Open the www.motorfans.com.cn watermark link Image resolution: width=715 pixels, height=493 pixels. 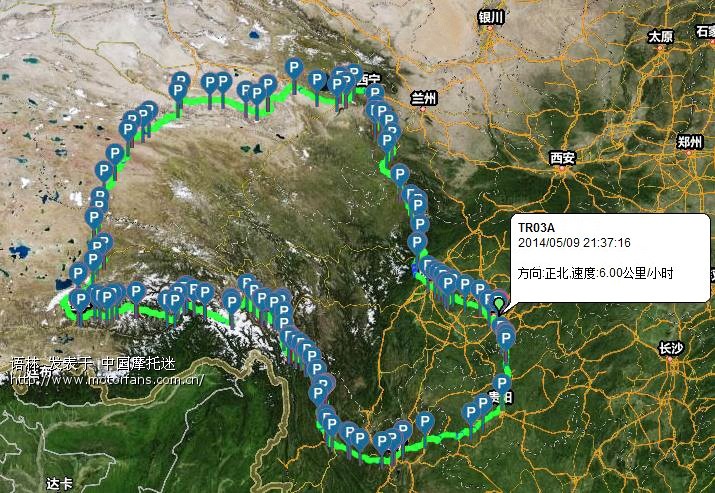coord(106,379)
